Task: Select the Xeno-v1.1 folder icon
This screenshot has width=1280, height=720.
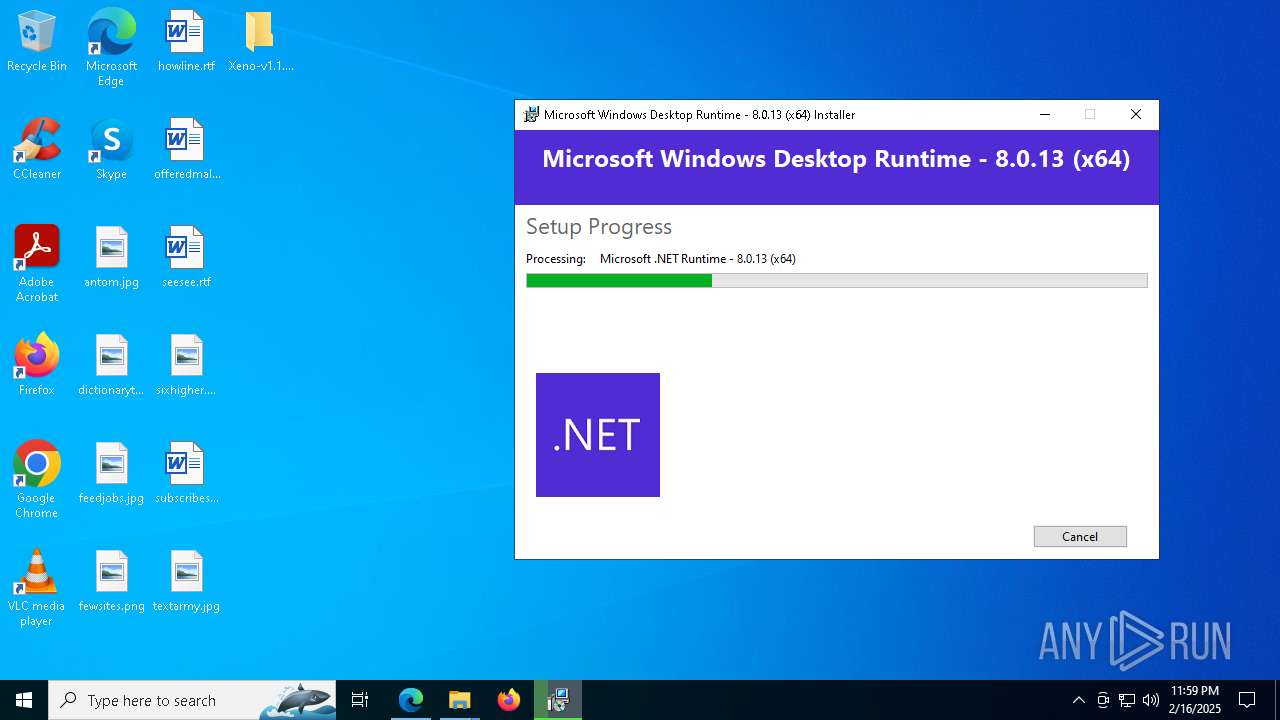Action: click(260, 41)
